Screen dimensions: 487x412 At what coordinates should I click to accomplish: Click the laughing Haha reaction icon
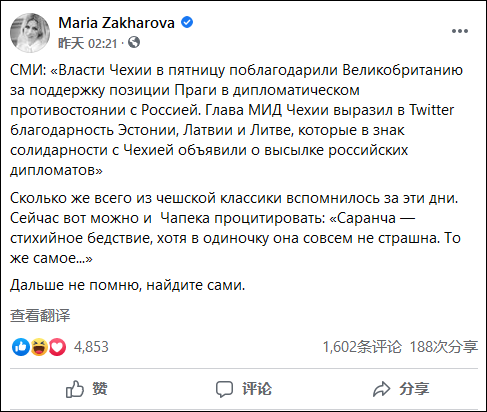click(x=39, y=347)
